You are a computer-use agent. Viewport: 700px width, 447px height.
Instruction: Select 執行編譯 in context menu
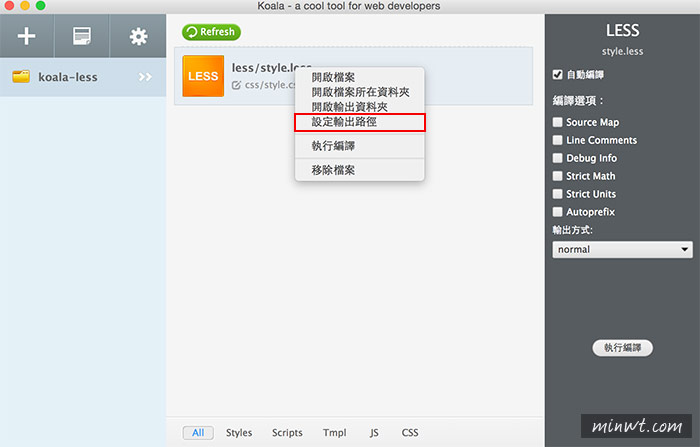[x=360, y=146]
